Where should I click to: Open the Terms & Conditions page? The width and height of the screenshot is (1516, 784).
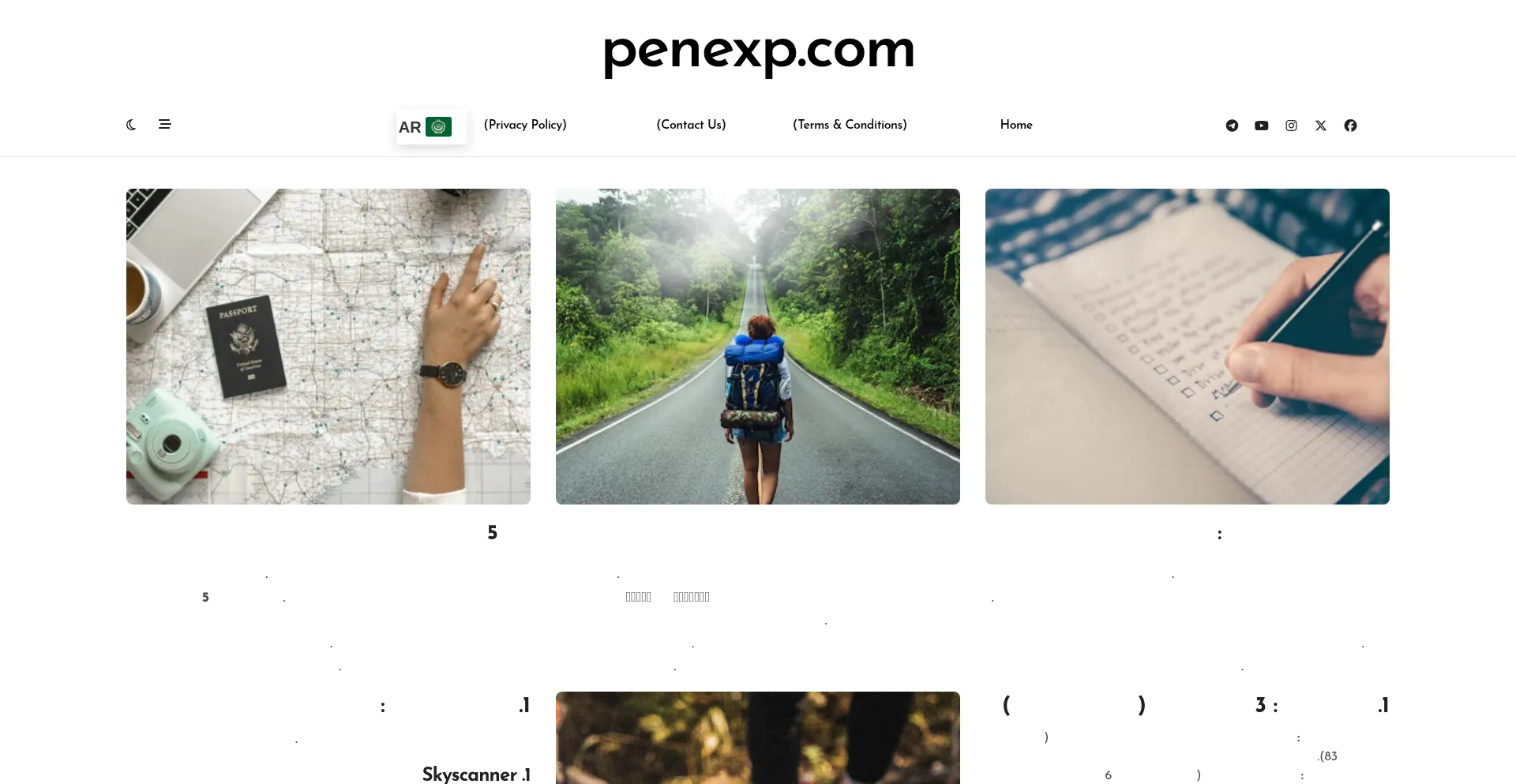(850, 125)
